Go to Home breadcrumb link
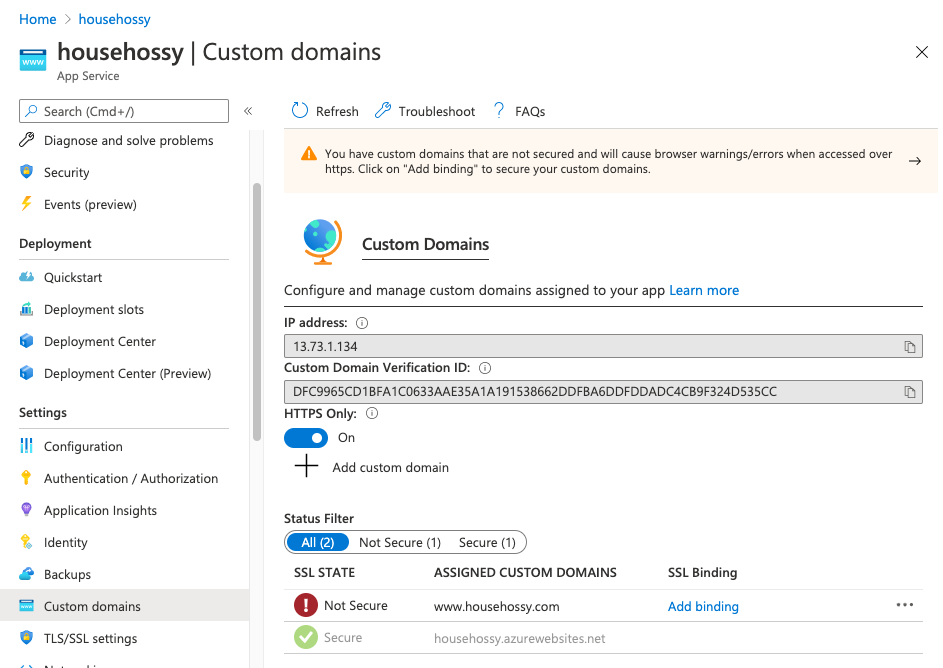The width and height of the screenshot is (943, 668). click(37, 19)
